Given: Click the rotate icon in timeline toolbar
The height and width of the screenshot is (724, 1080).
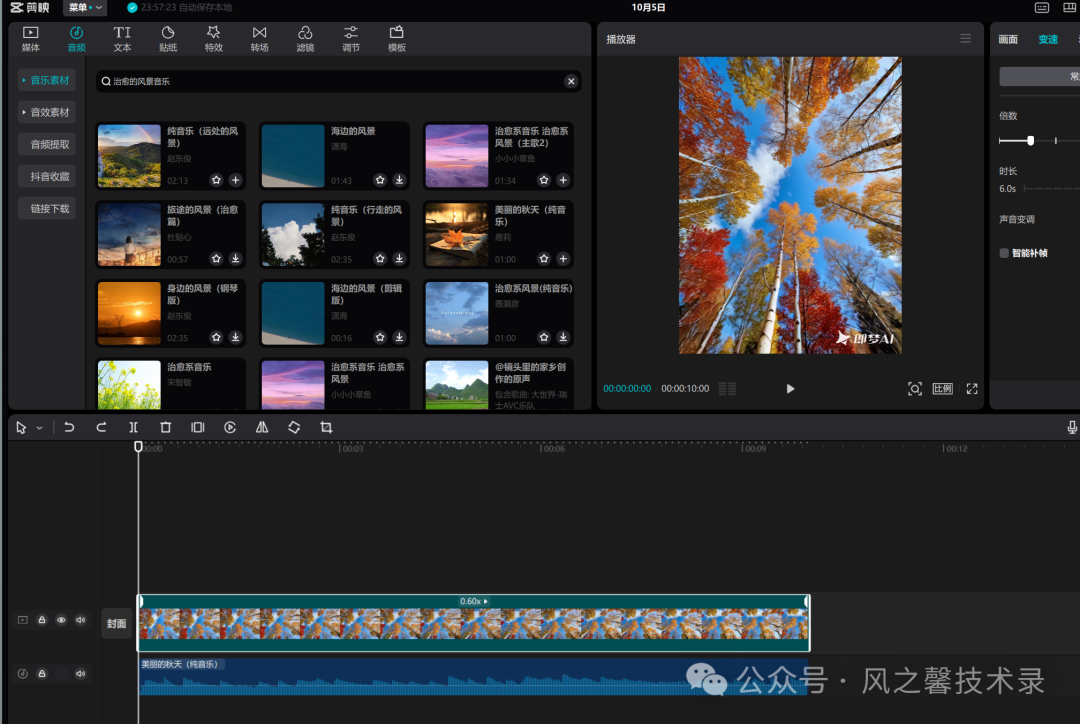Looking at the screenshot, I should 294,427.
